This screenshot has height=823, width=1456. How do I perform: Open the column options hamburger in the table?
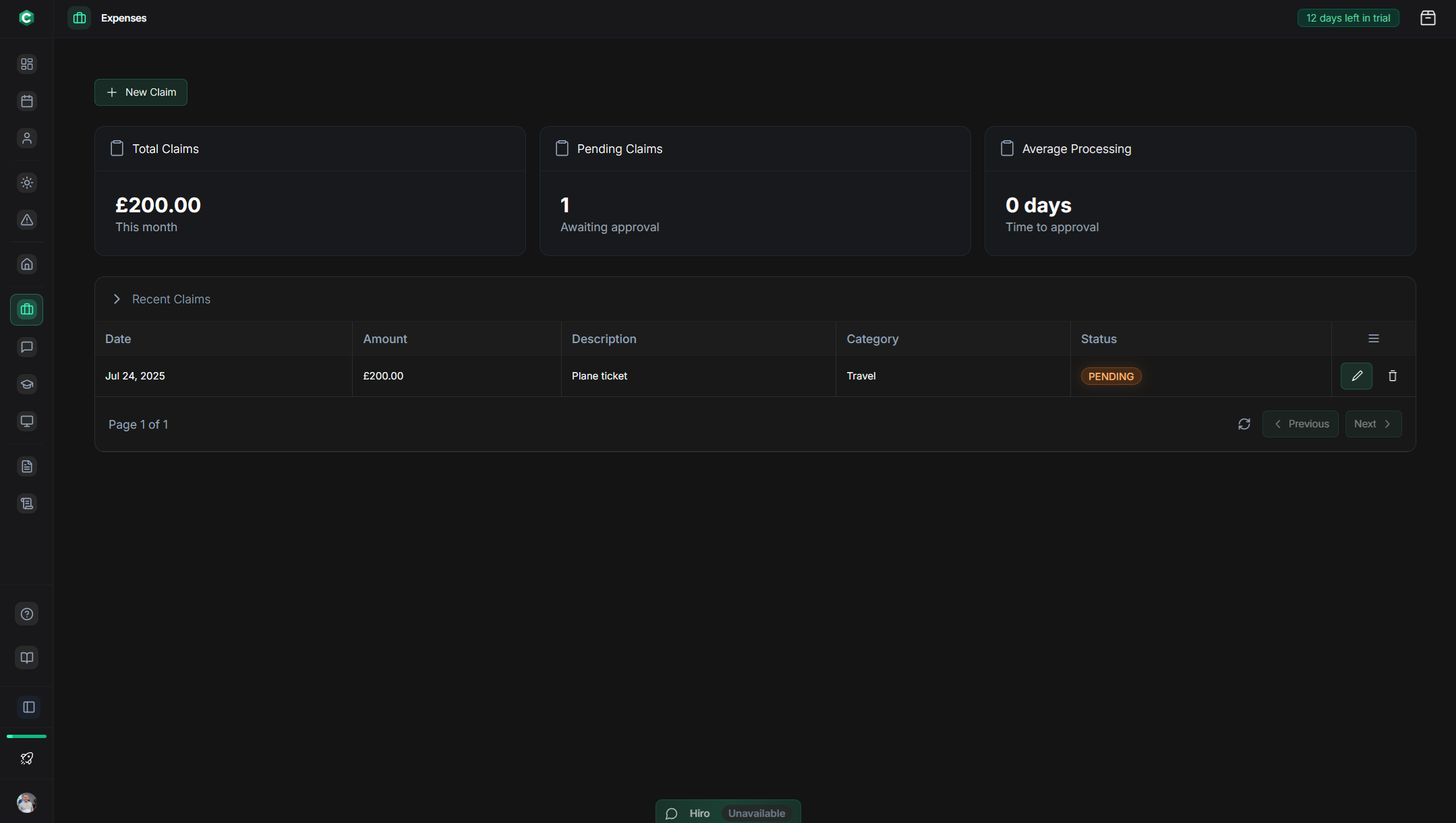(x=1374, y=338)
